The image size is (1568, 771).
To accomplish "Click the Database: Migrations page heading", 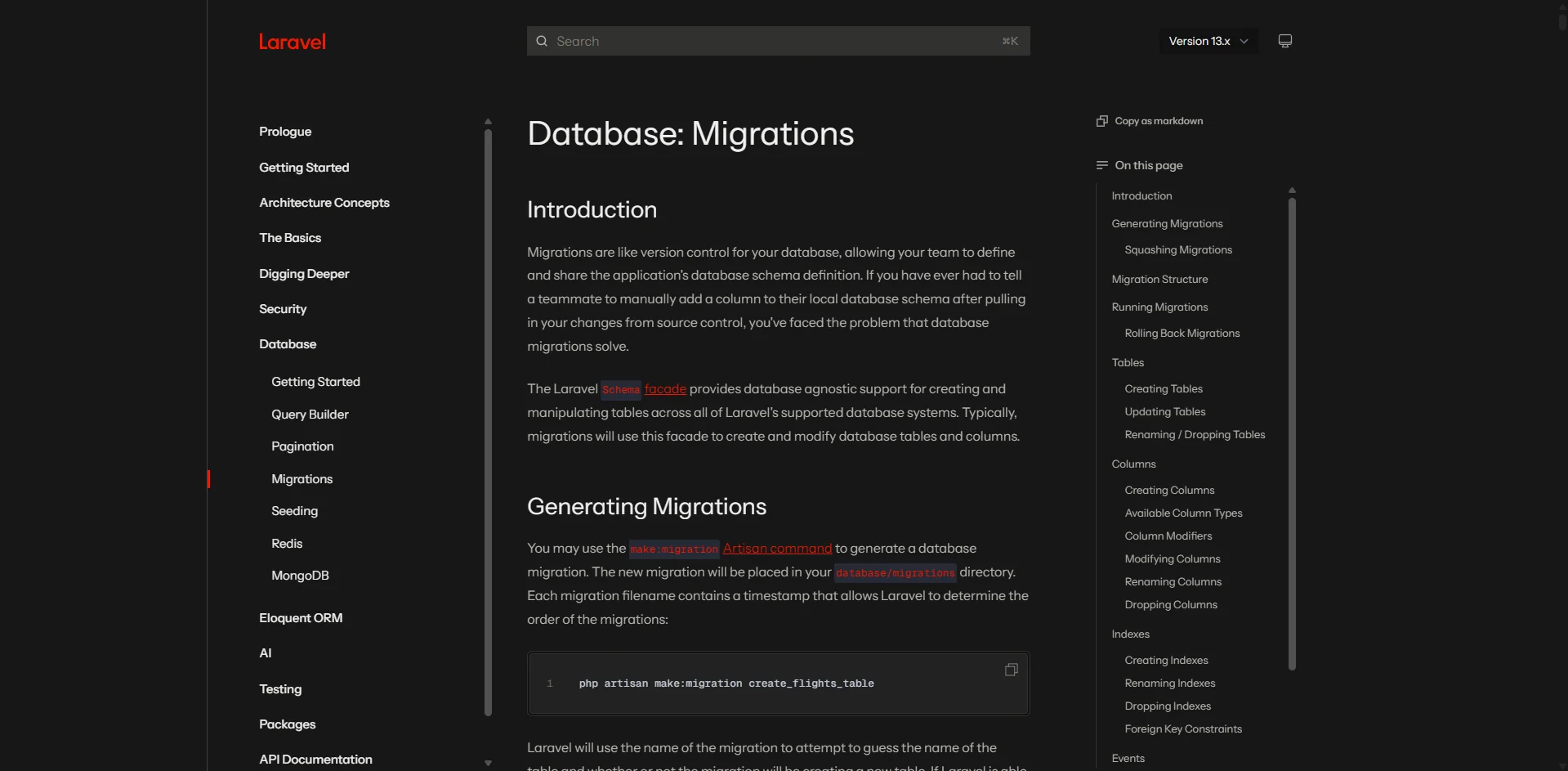I will click(x=690, y=134).
